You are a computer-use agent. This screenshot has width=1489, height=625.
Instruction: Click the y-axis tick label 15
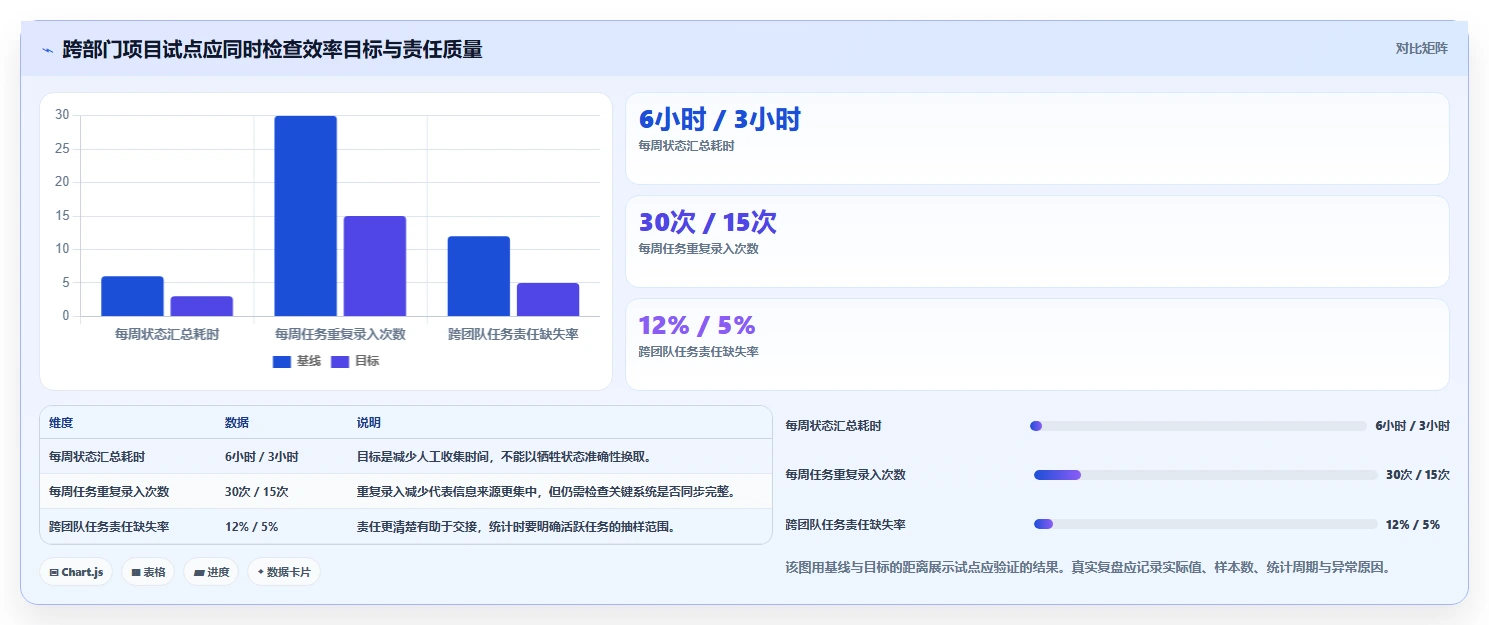tap(62, 216)
